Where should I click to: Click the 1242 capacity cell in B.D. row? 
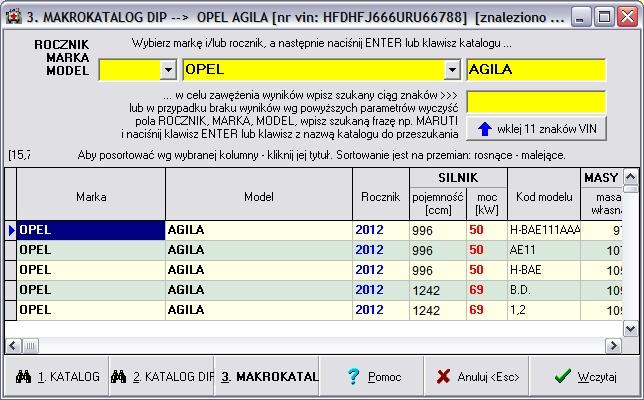[438, 290]
